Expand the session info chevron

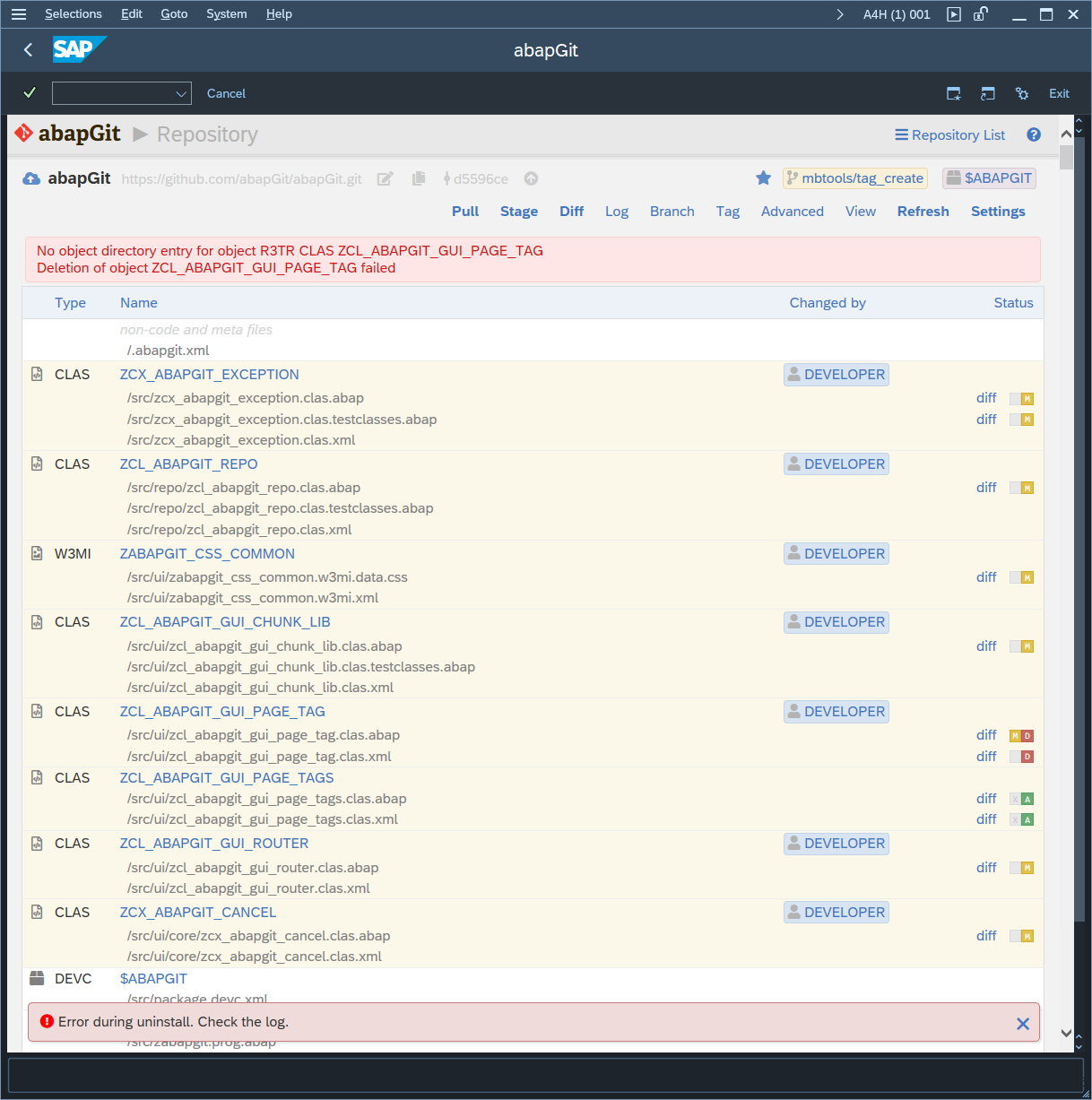tap(840, 14)
